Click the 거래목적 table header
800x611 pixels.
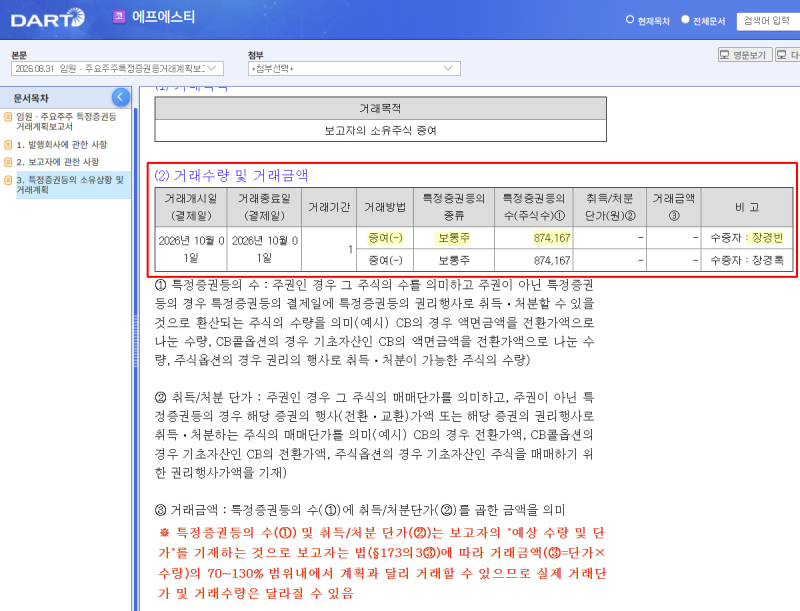(x=380, y=108)
